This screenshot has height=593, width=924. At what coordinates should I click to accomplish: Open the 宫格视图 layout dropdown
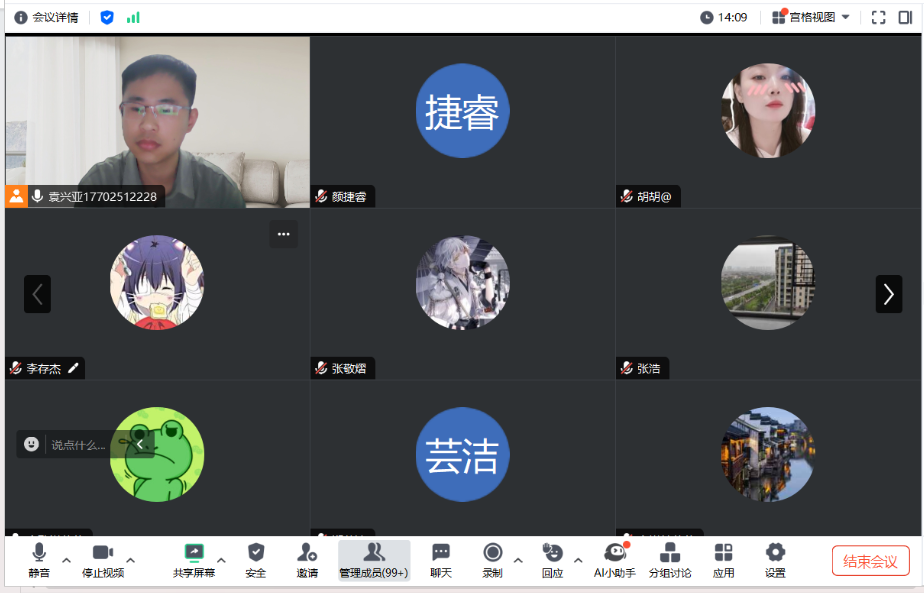(x=811, y=17)
